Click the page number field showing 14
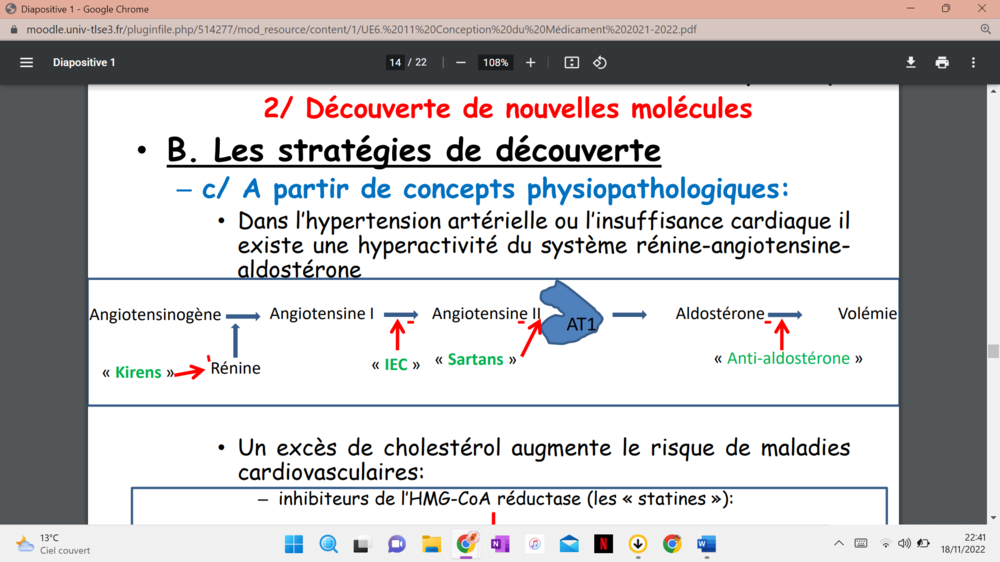 coord(395,62)
